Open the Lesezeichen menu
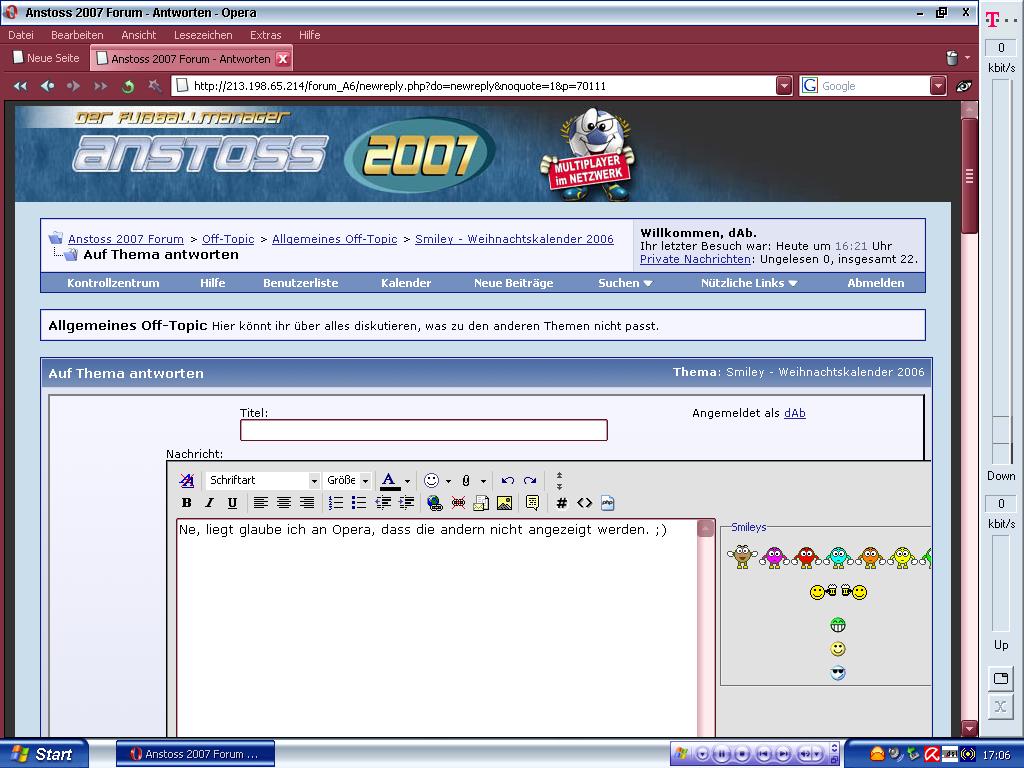The image size is (1024, 768). point(203,35)
